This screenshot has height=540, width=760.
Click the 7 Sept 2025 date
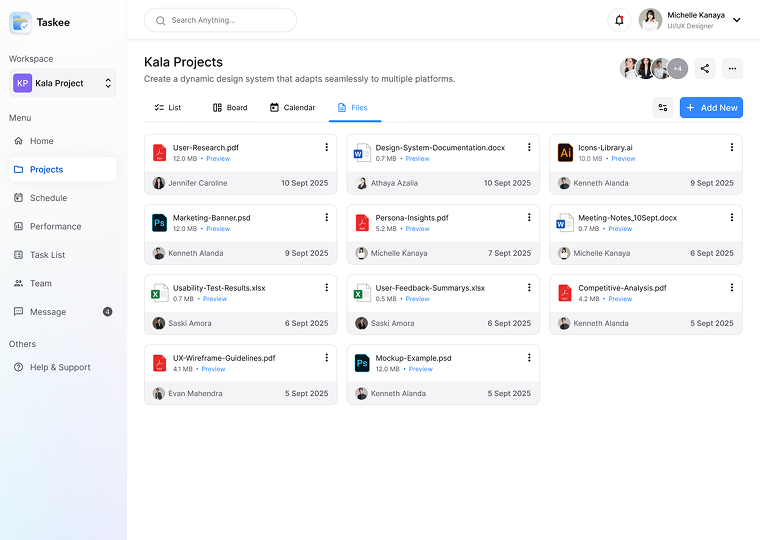[x=509, y=254]
